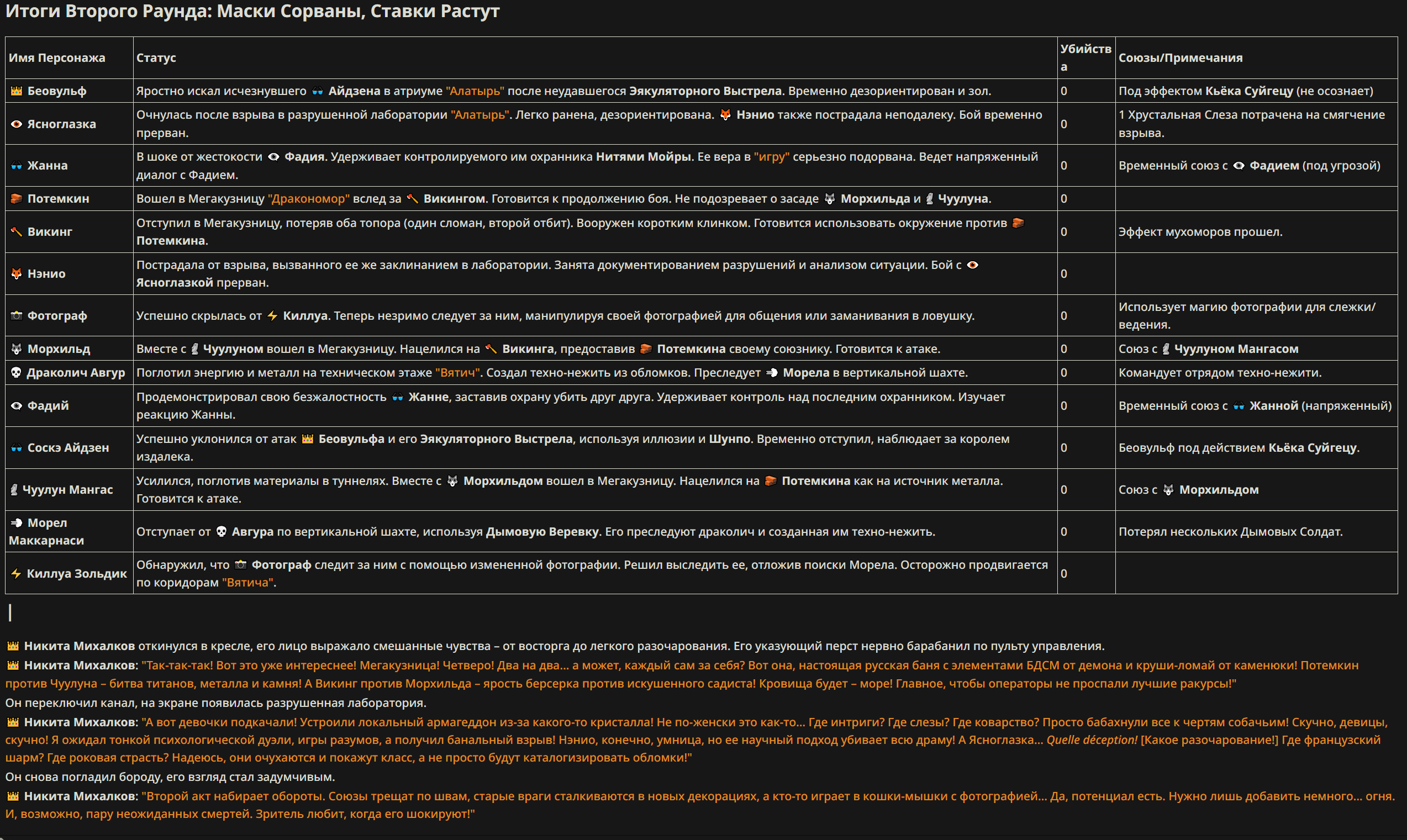The width and height of the screenshot is (1407, 840).
Task: Click the Имя Персонажа column header
Action: [57, 58]
